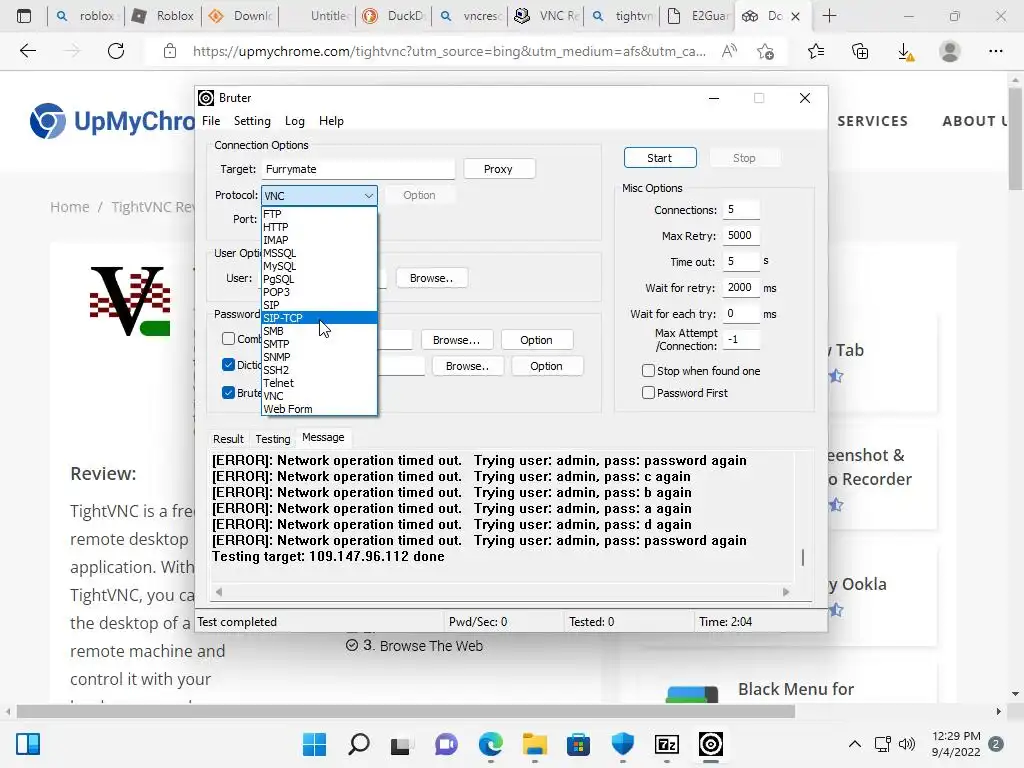Open Microsoft Store from taskbar

(579, 744)
